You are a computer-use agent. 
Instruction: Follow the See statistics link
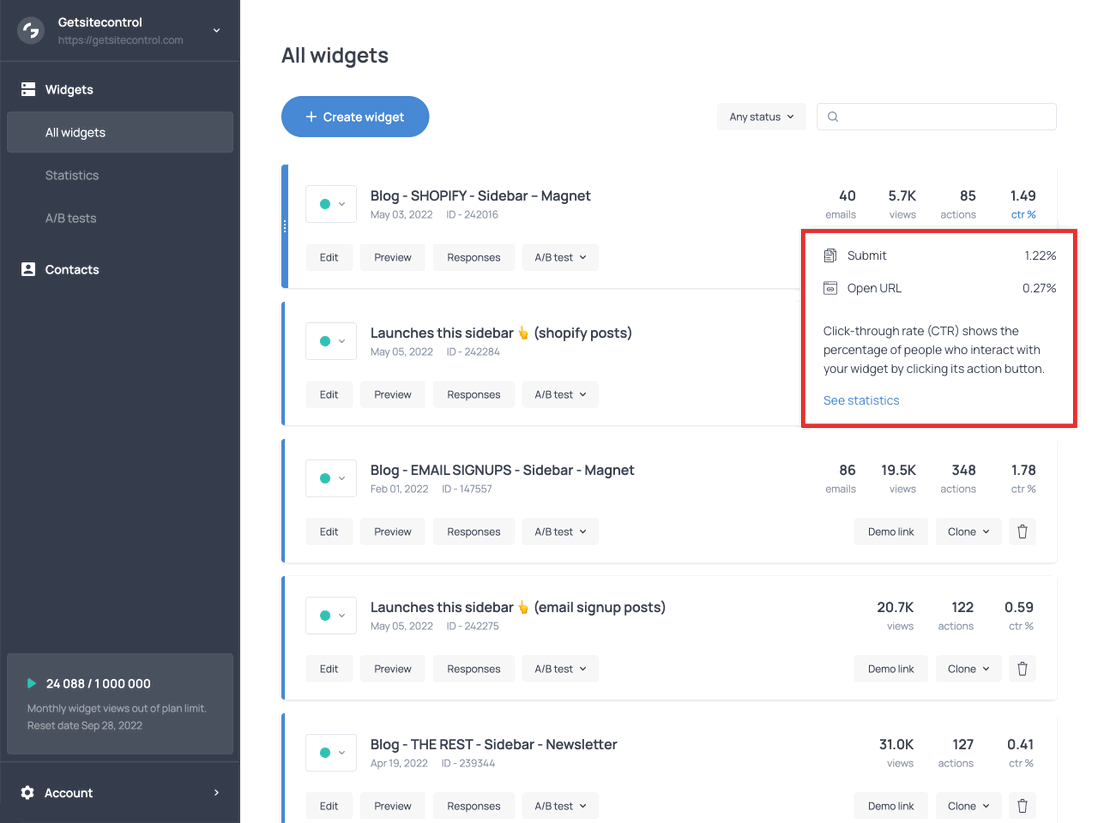tap(861, 400)
